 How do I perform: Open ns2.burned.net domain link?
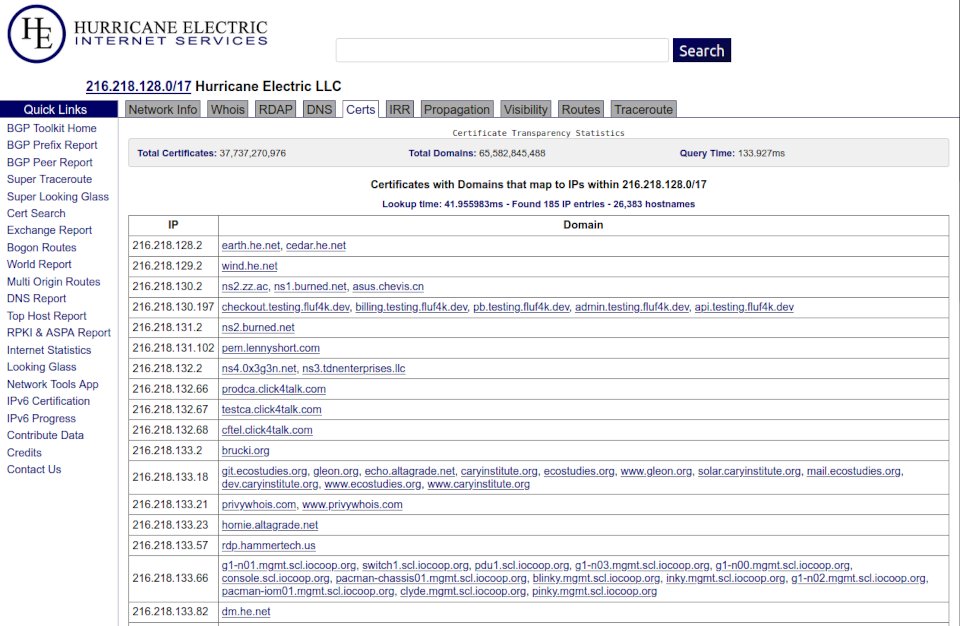(x=258, y=327)
